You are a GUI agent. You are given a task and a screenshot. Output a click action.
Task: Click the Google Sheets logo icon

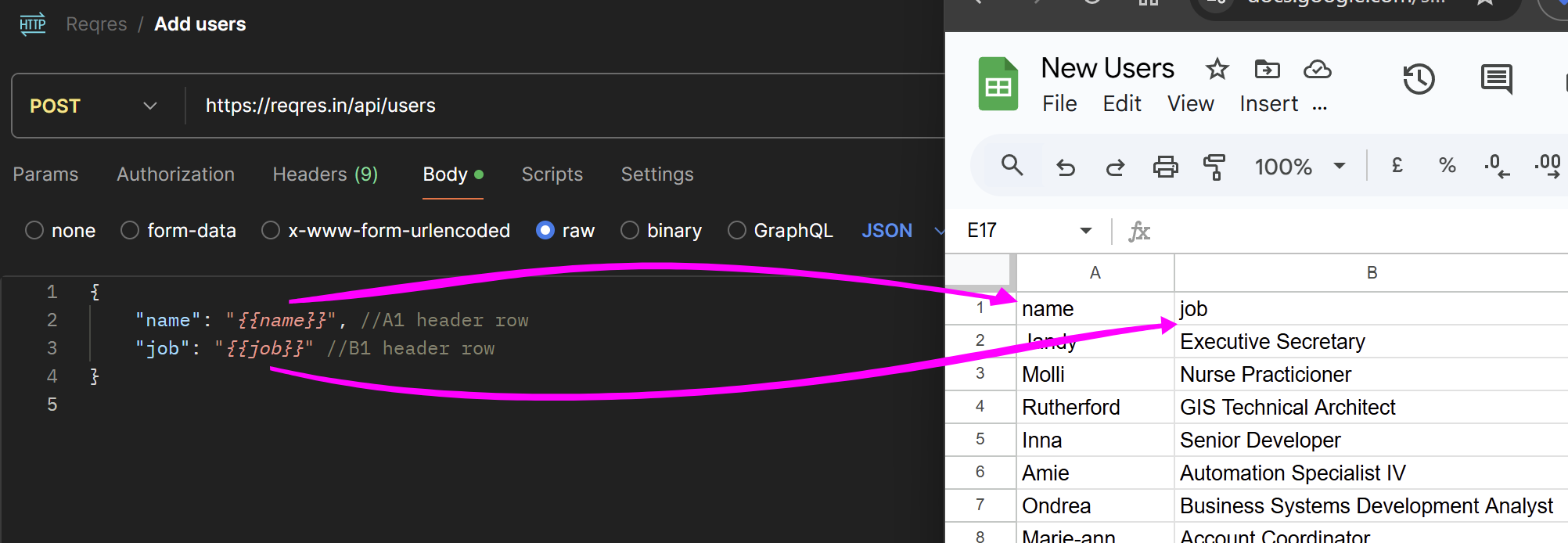coord(998,84)
